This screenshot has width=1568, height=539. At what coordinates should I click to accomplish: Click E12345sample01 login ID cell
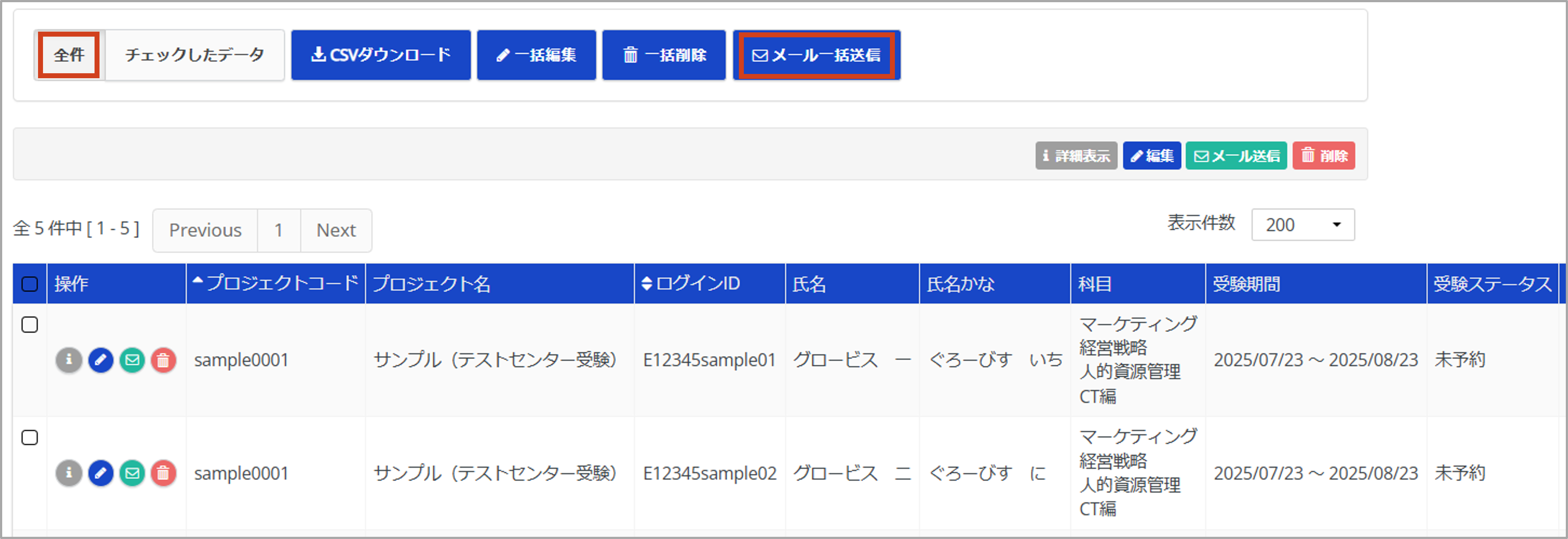[x=709, y=360]
